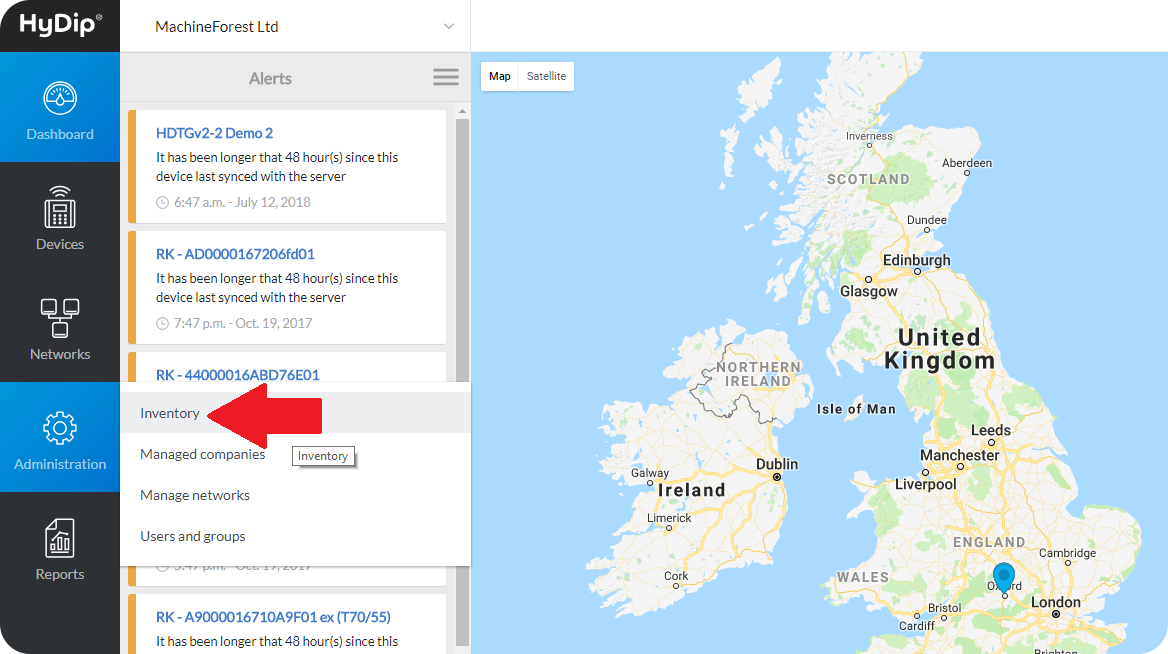
Task: Click the blue map pin near Oxford
Action: pyautogui.click(x=1003, y=577)
